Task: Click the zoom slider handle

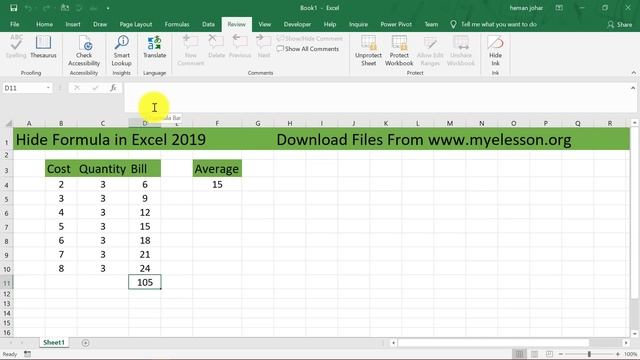Action: [x=589, y=354]
